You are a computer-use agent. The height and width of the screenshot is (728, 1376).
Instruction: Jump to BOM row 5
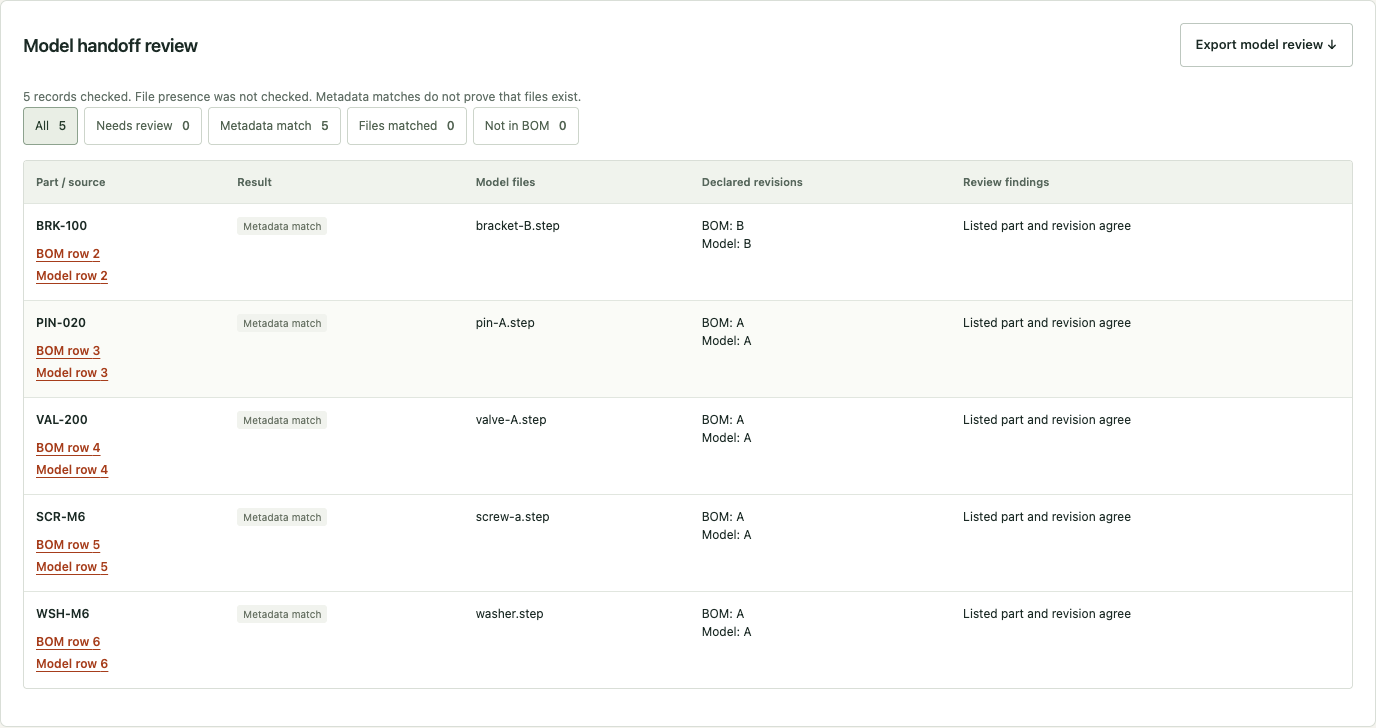click(x=68, y=545)
